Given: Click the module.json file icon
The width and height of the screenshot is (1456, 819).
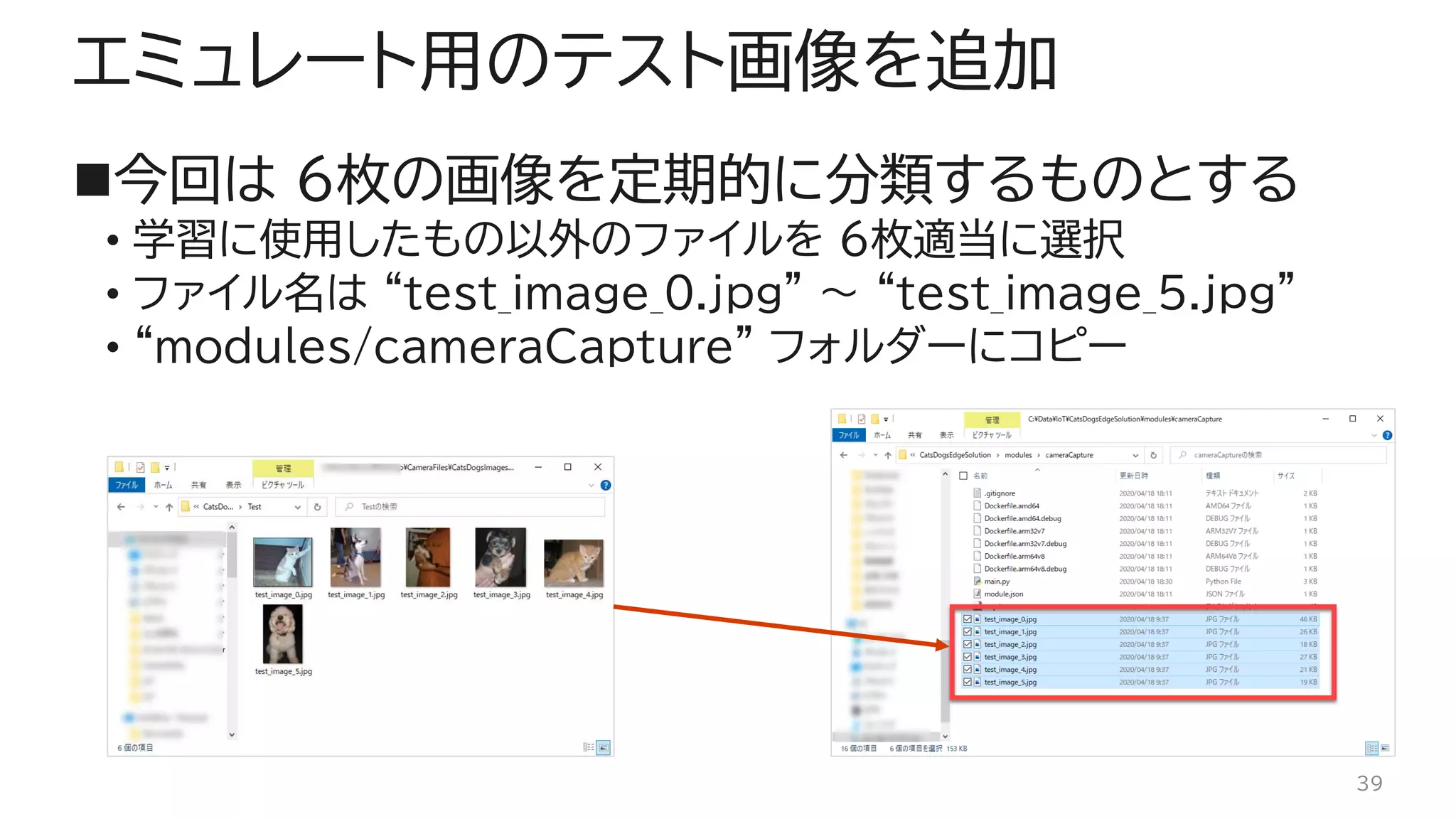Looking at the screenshot, I should pyautogui.click(x=978, y=594).
